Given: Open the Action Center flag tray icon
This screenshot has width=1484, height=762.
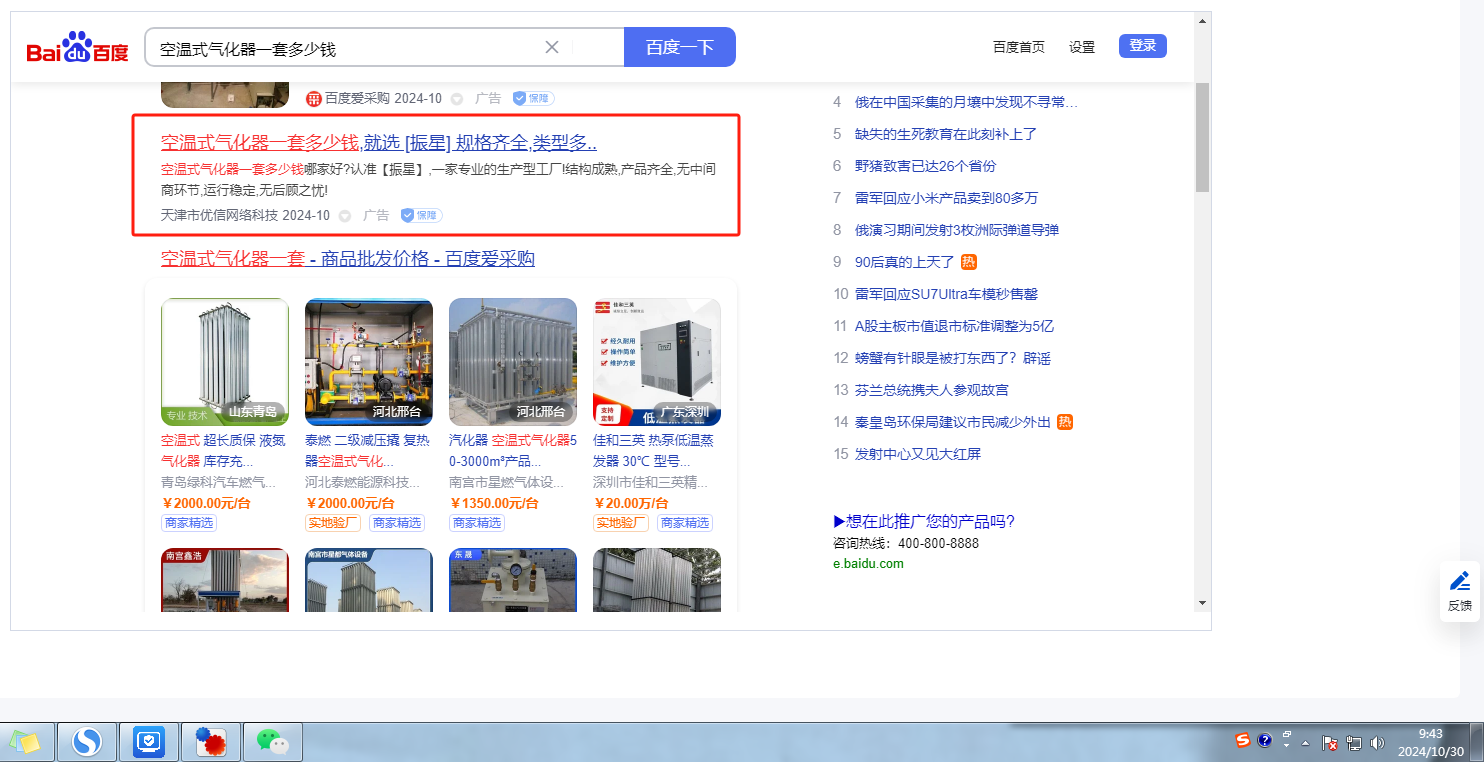Looking at the screenshot, I should [1330, 743].
